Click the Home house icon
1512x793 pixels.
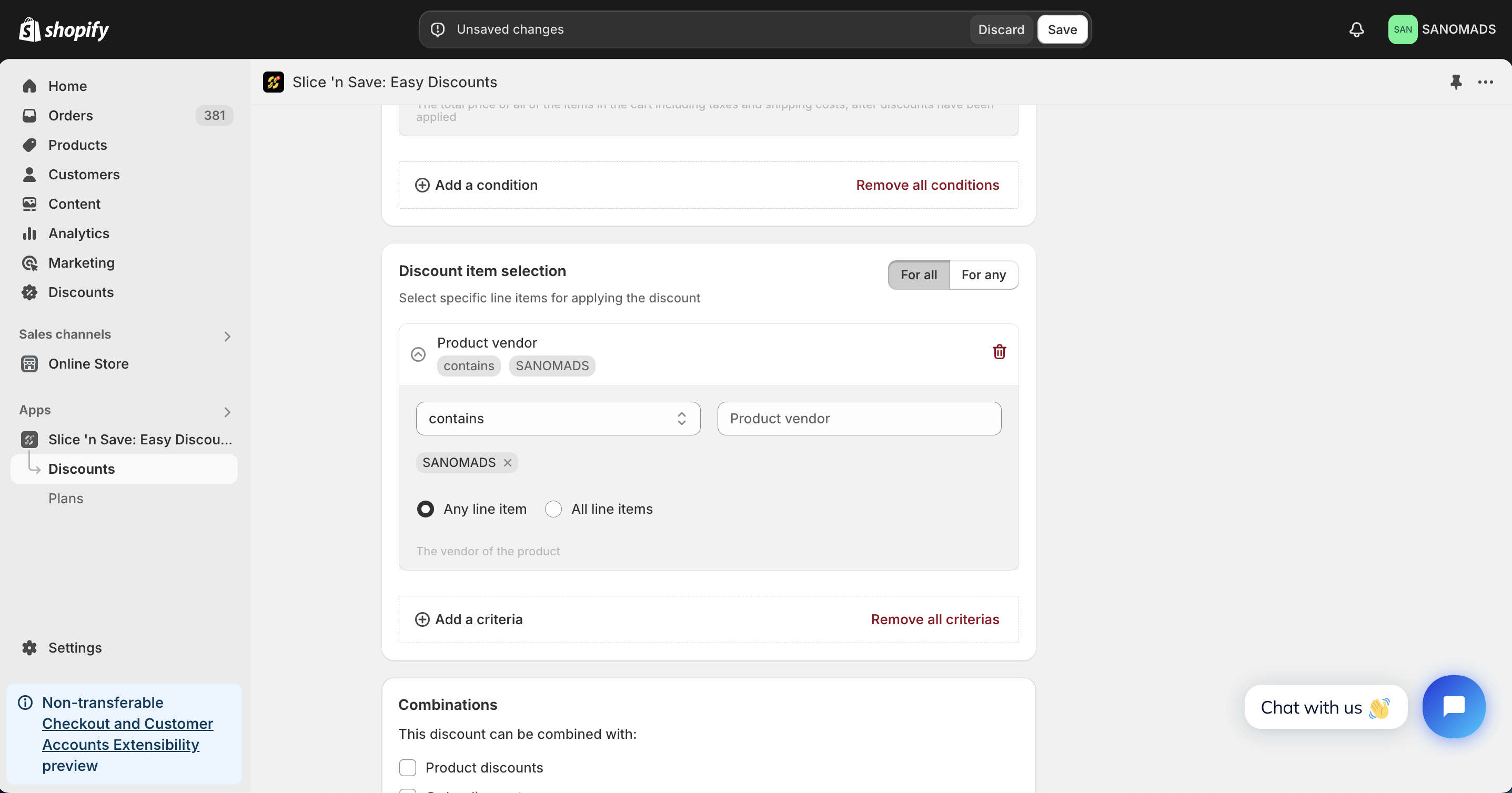coord(29,86)
